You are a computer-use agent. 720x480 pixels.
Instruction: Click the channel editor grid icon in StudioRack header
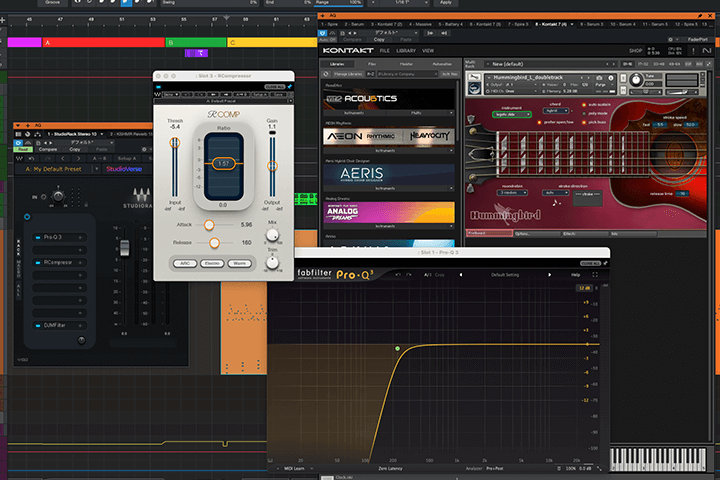point(19,134)
